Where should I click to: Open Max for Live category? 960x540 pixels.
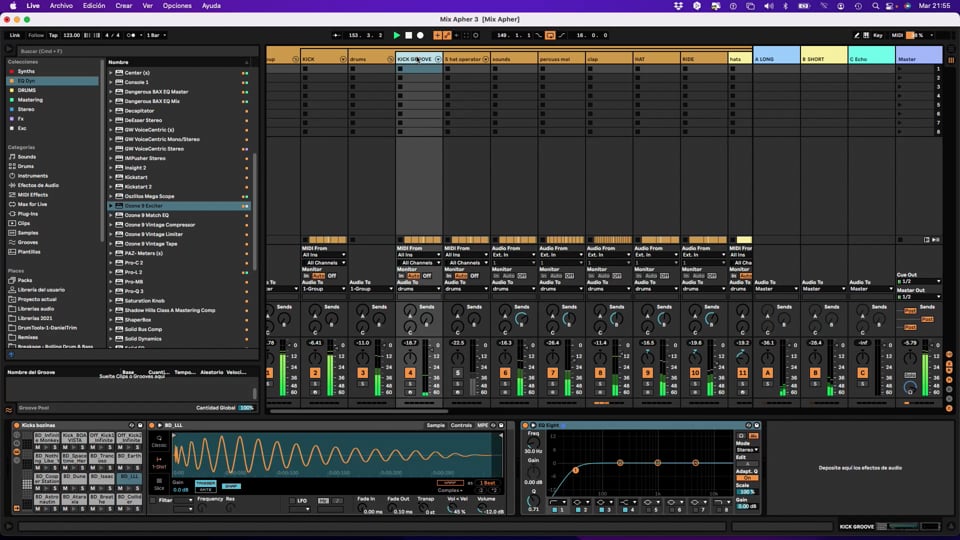(x=32, y=204)
